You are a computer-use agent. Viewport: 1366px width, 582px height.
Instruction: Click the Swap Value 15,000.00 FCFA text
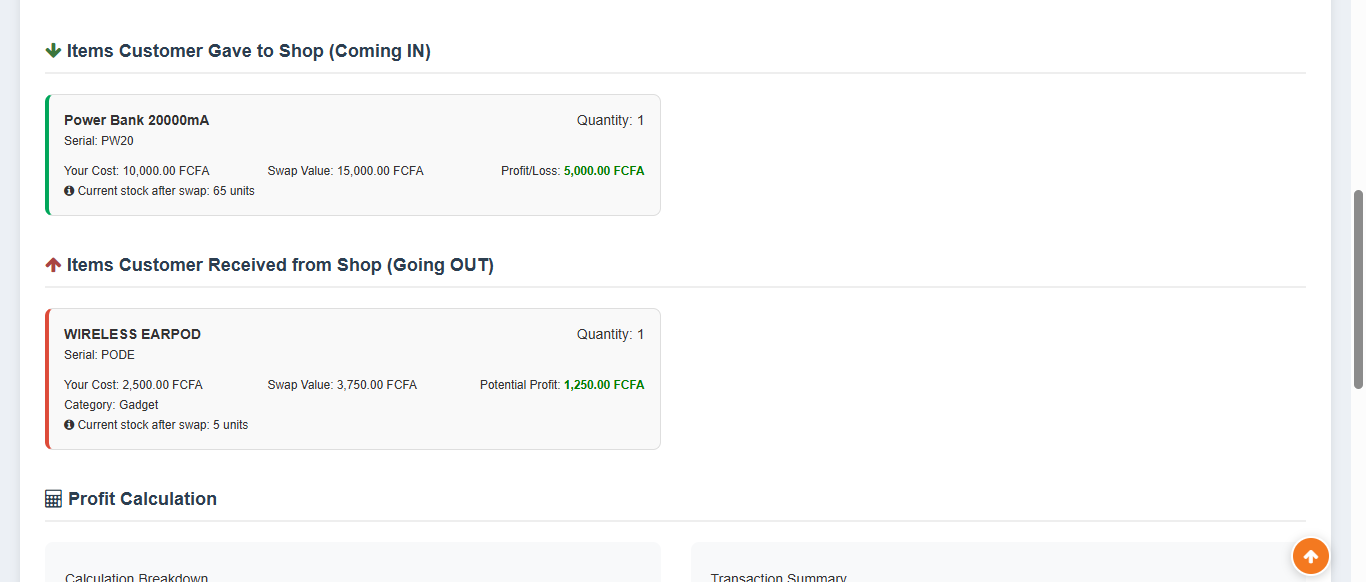(x=345, y=171)
